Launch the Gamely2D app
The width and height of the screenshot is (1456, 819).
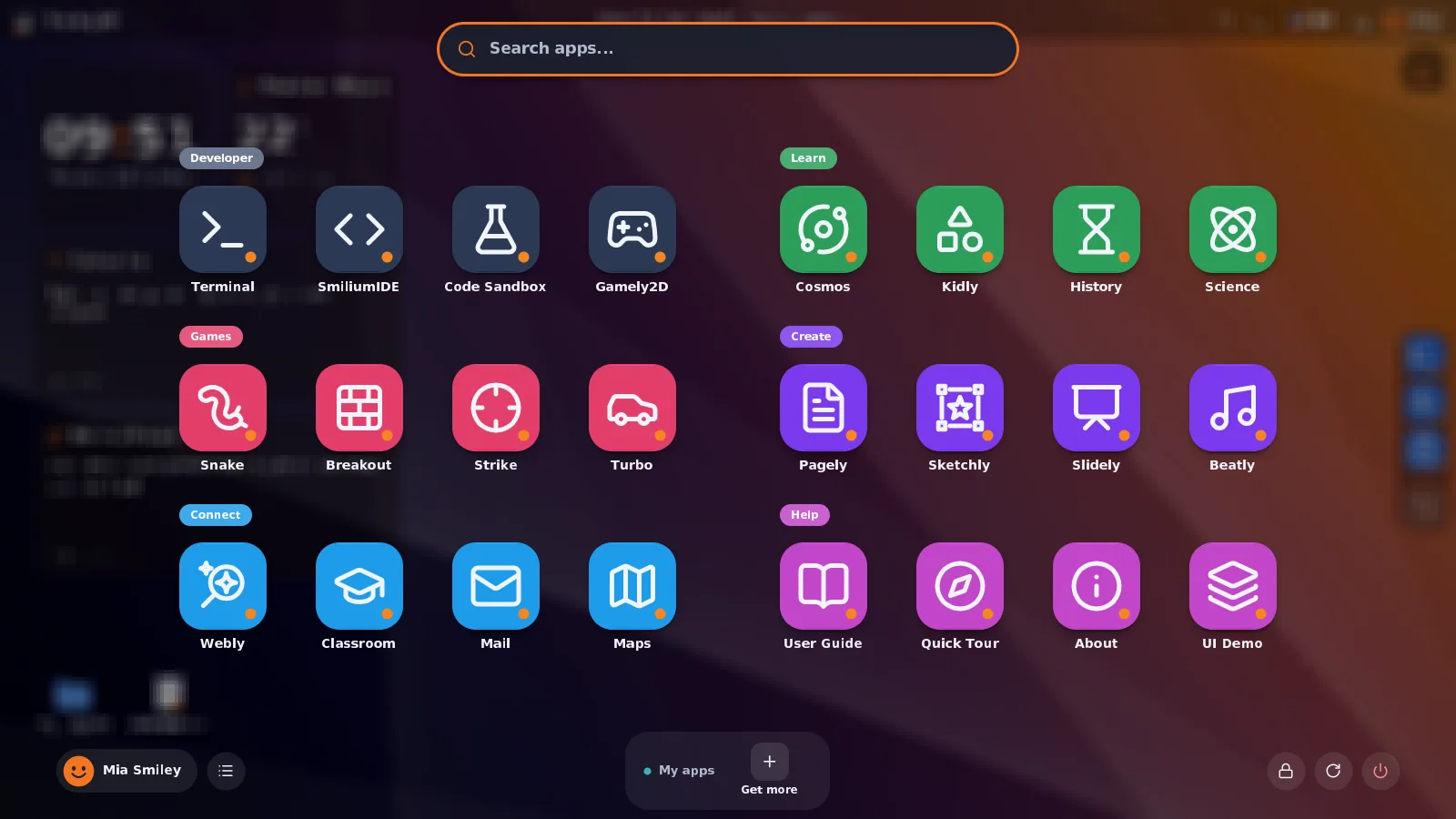(x=632, y=229)
